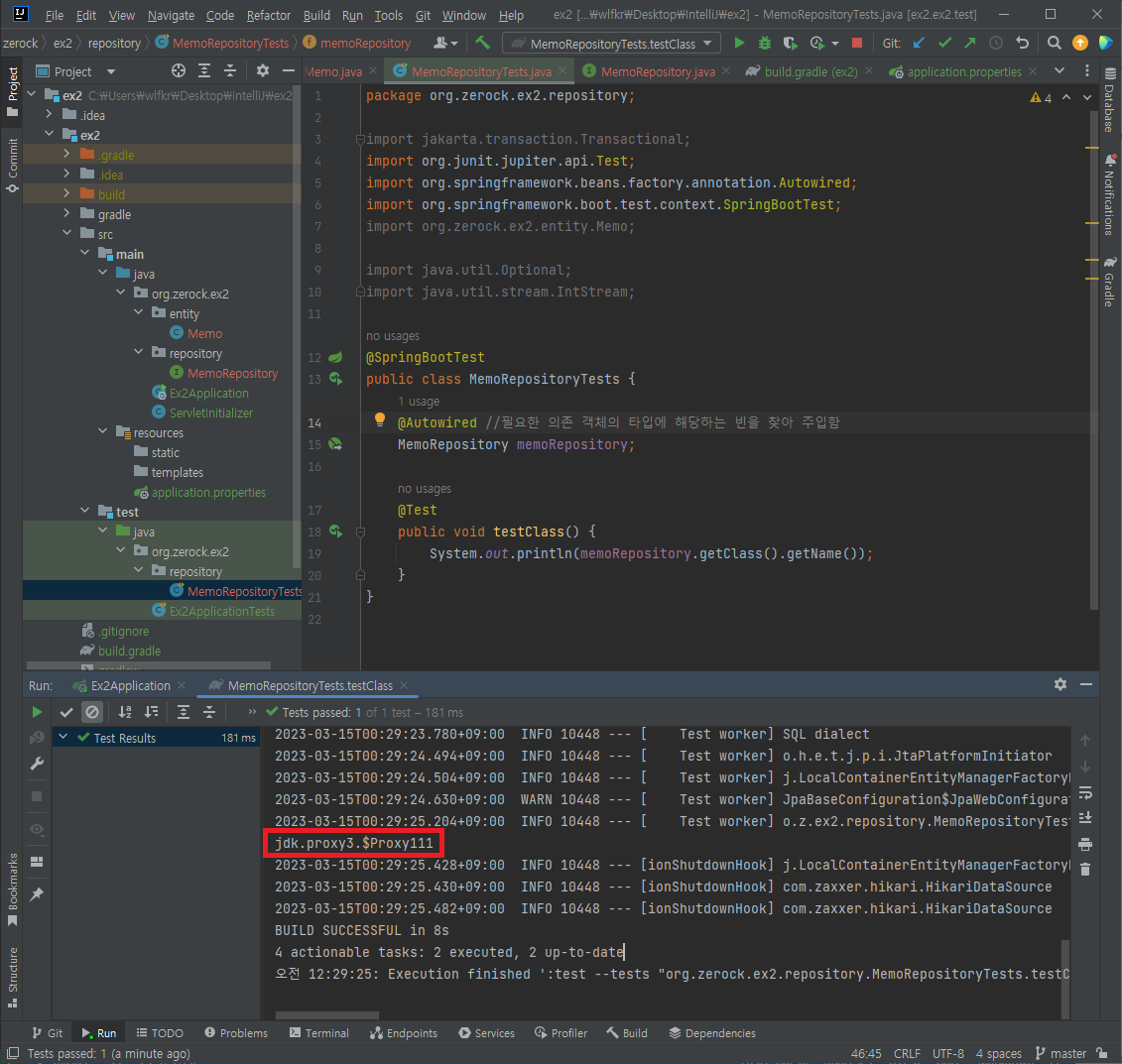Viewport: 1122px width, 1064px height.
Task: Open Run panel settings gear
Action: coord(1060,684)
